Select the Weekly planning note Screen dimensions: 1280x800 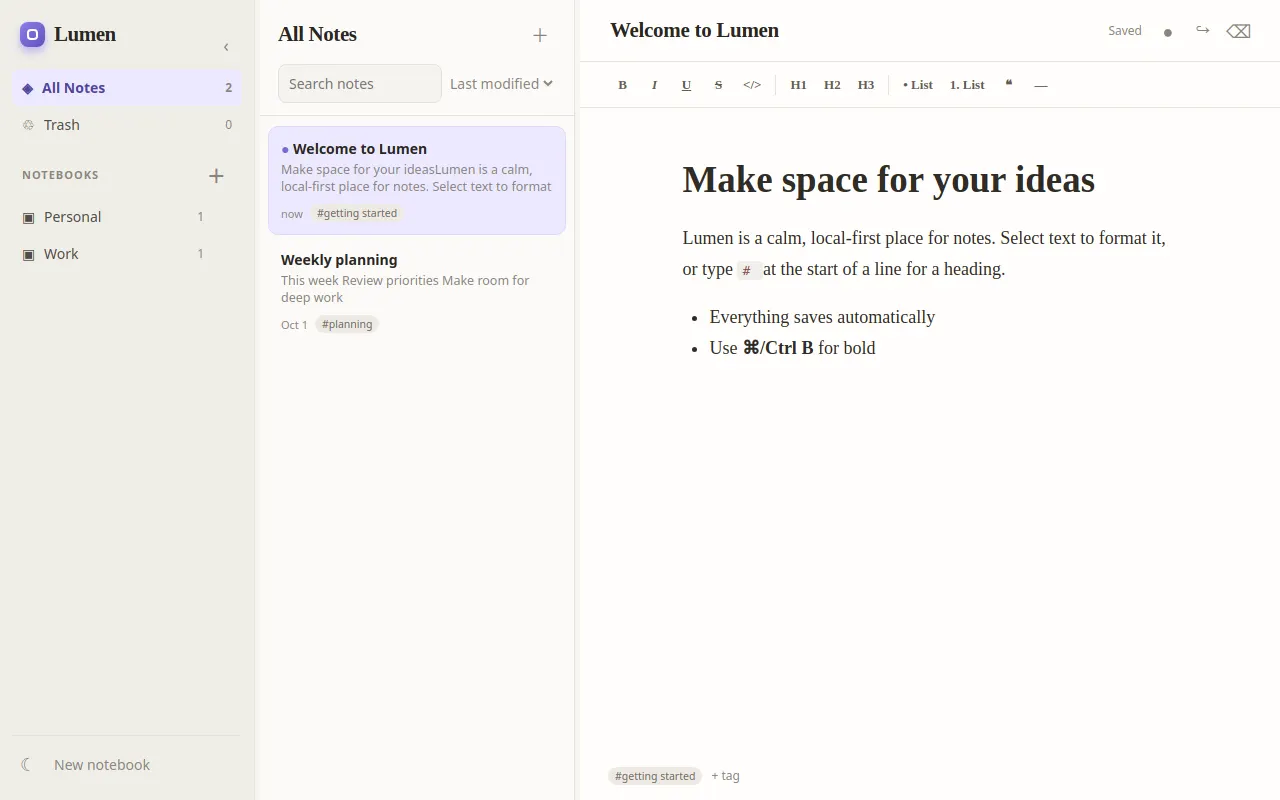(x=417, y=291)
